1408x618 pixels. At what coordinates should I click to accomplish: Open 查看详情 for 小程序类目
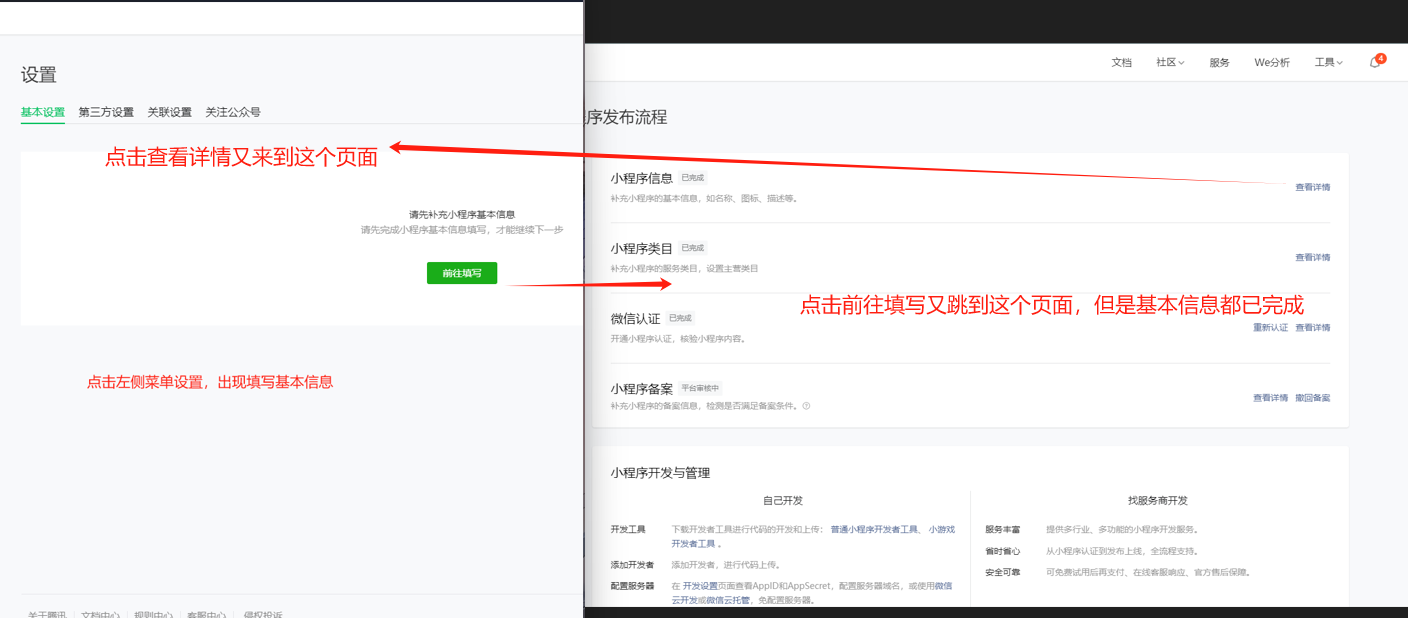click(1313, 257)
